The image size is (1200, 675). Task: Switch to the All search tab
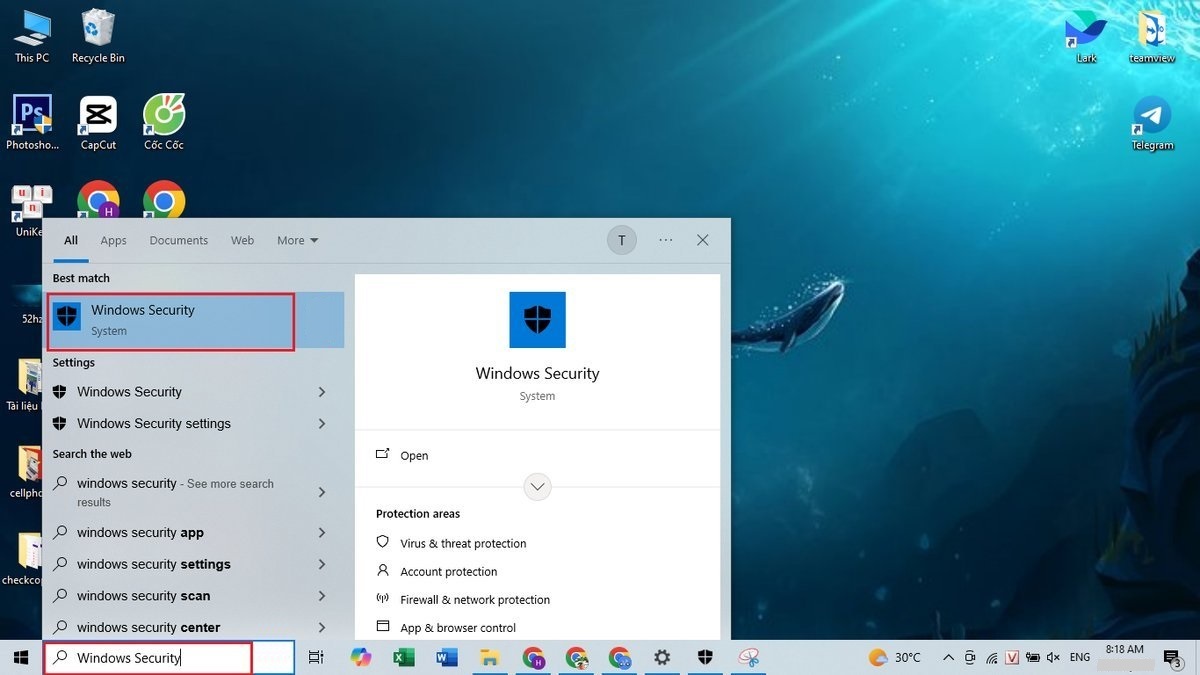(x=71, y=240)
